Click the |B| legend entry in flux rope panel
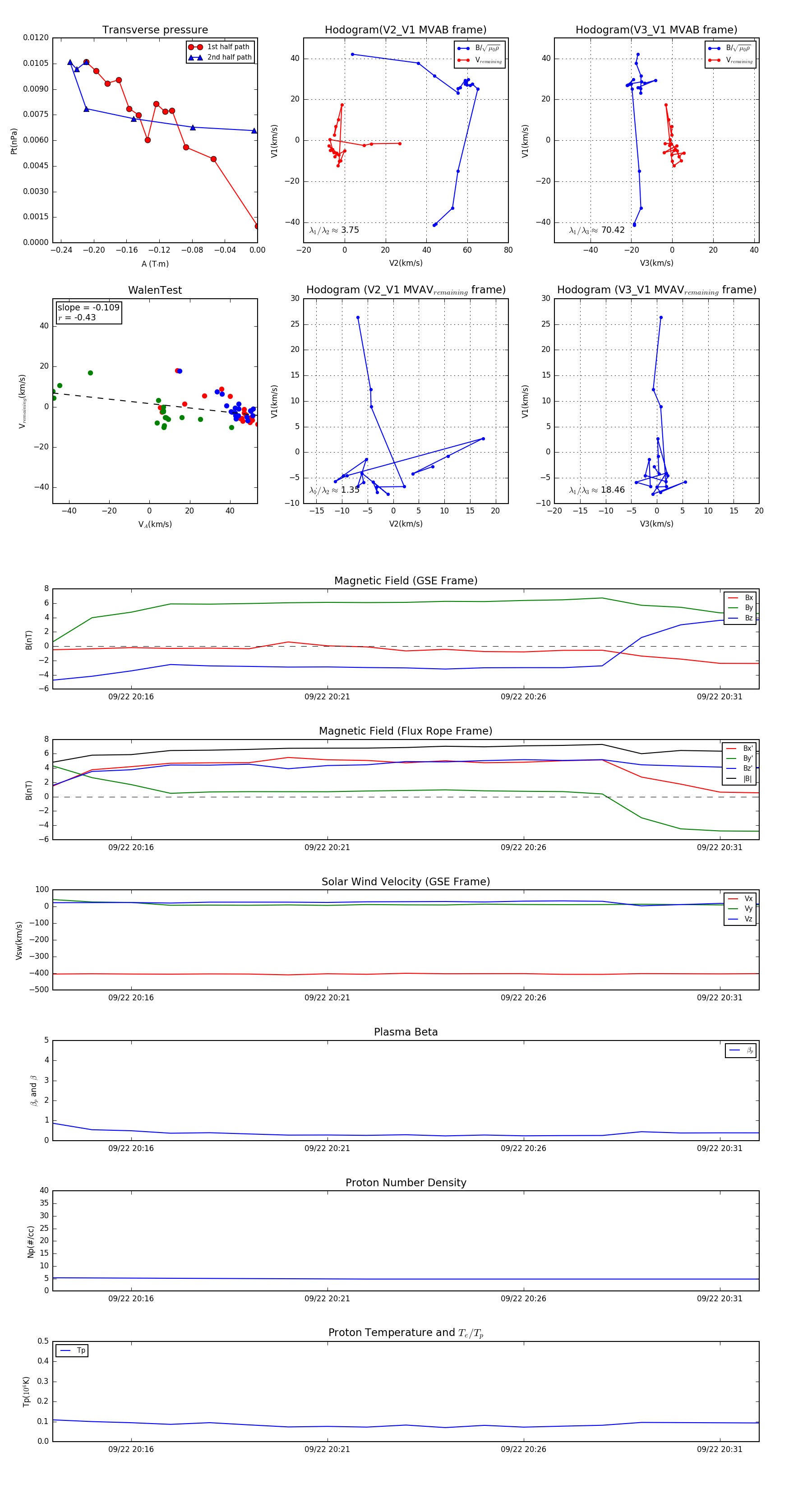 (x=739, y=779)
